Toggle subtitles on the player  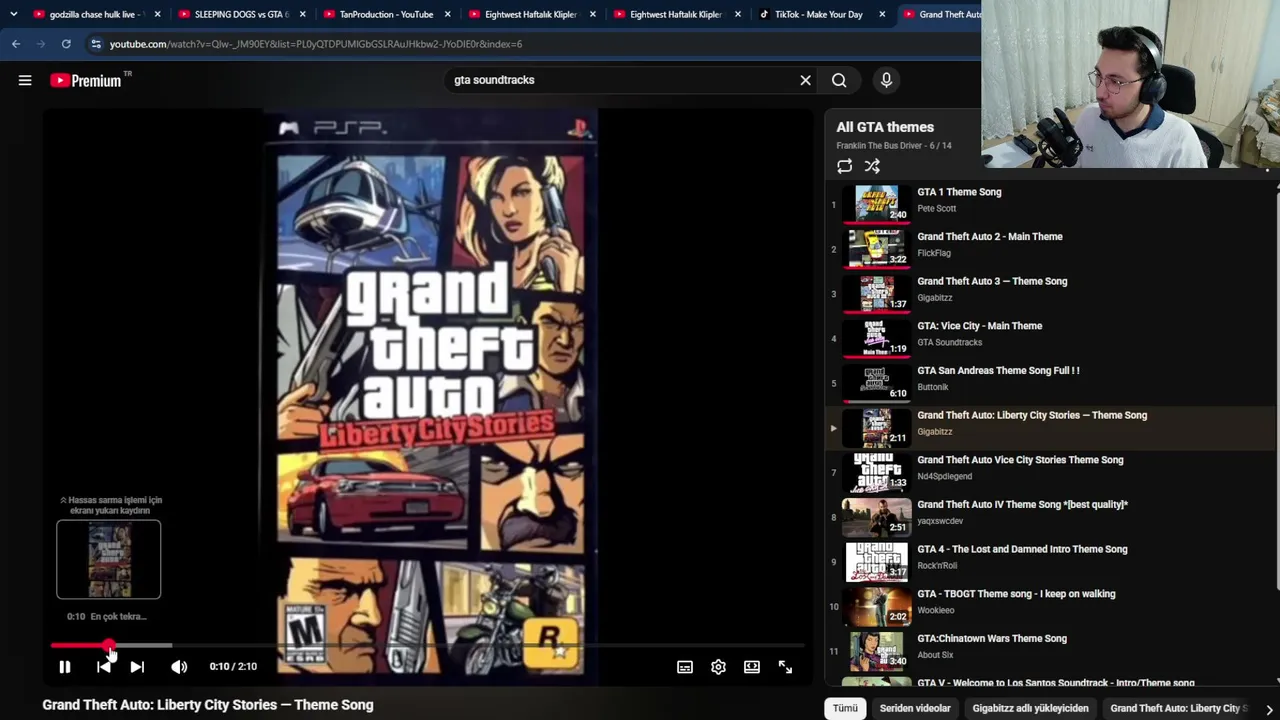pyautogui.click(x=685, y=667)
